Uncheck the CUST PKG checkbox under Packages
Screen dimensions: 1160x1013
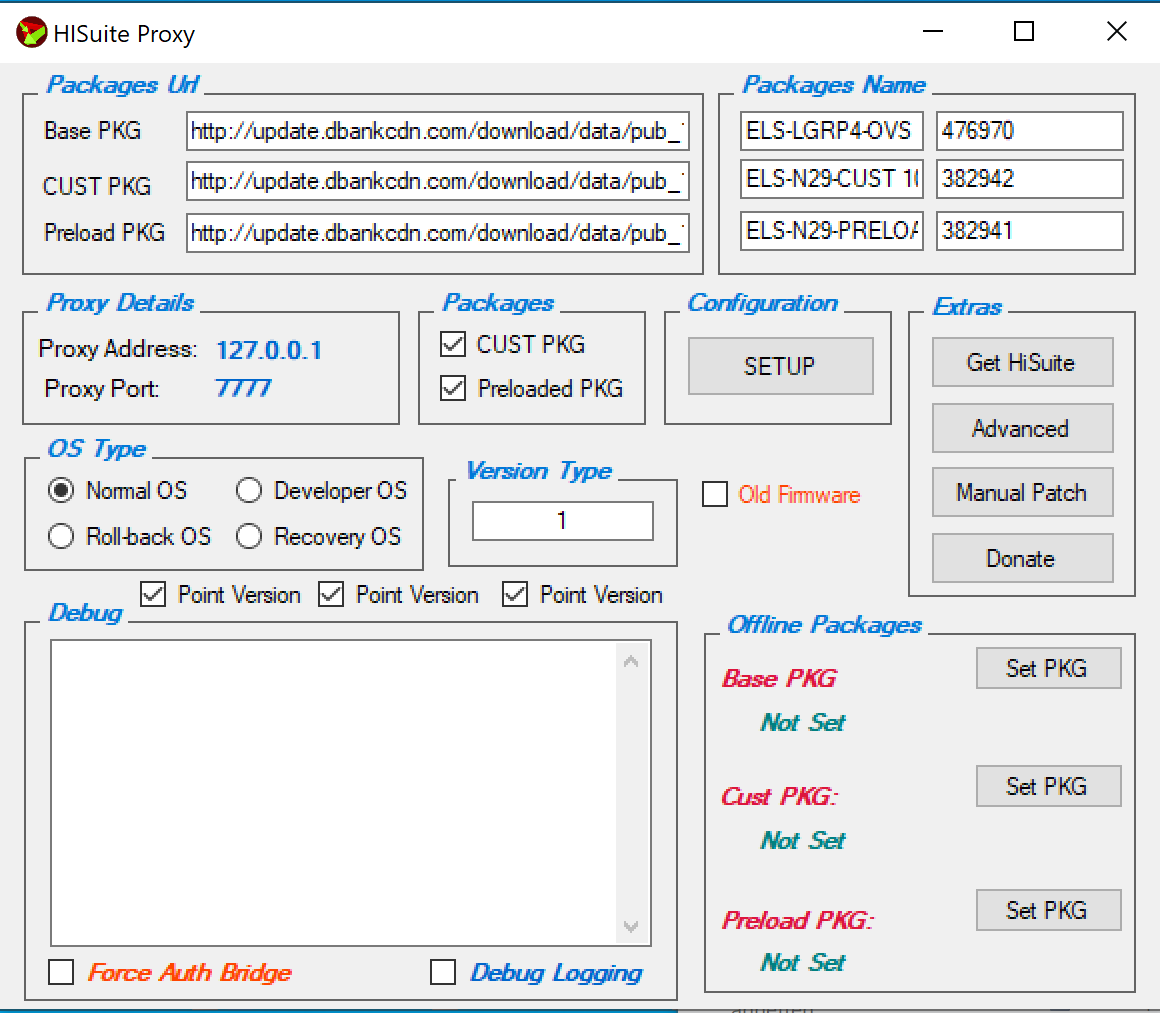click(453, 344)
